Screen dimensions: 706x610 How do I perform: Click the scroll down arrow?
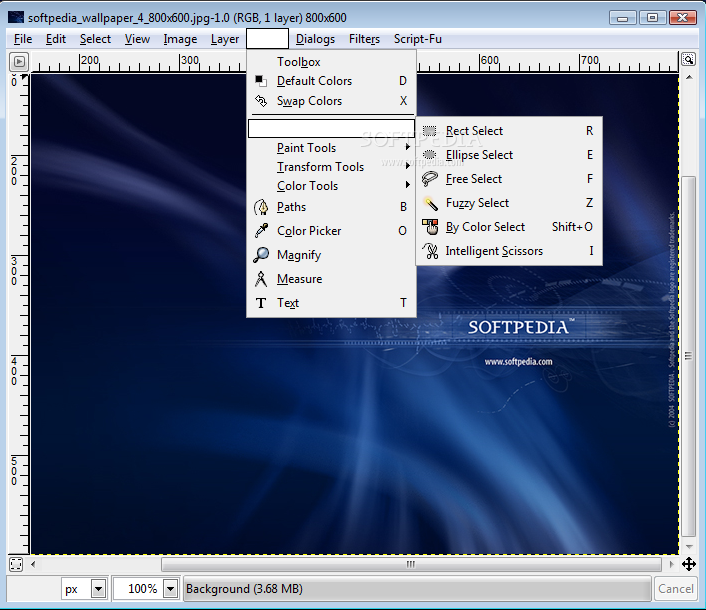(x=689, y=547)
